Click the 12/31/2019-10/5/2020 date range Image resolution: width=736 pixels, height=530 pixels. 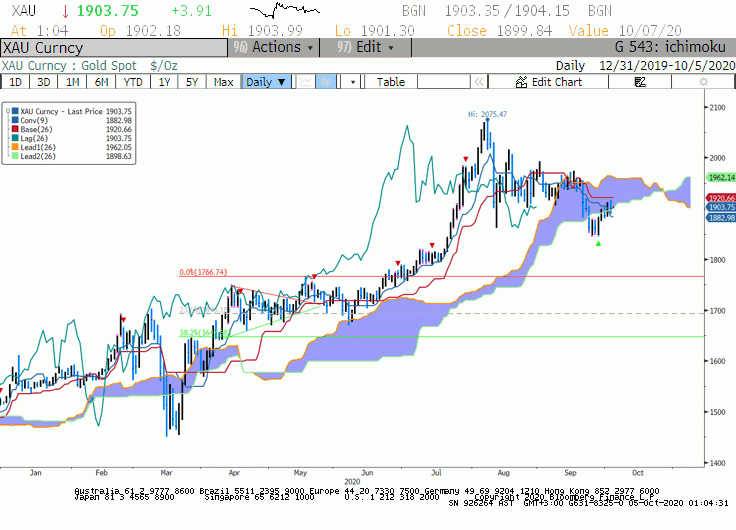click(667, 66)
